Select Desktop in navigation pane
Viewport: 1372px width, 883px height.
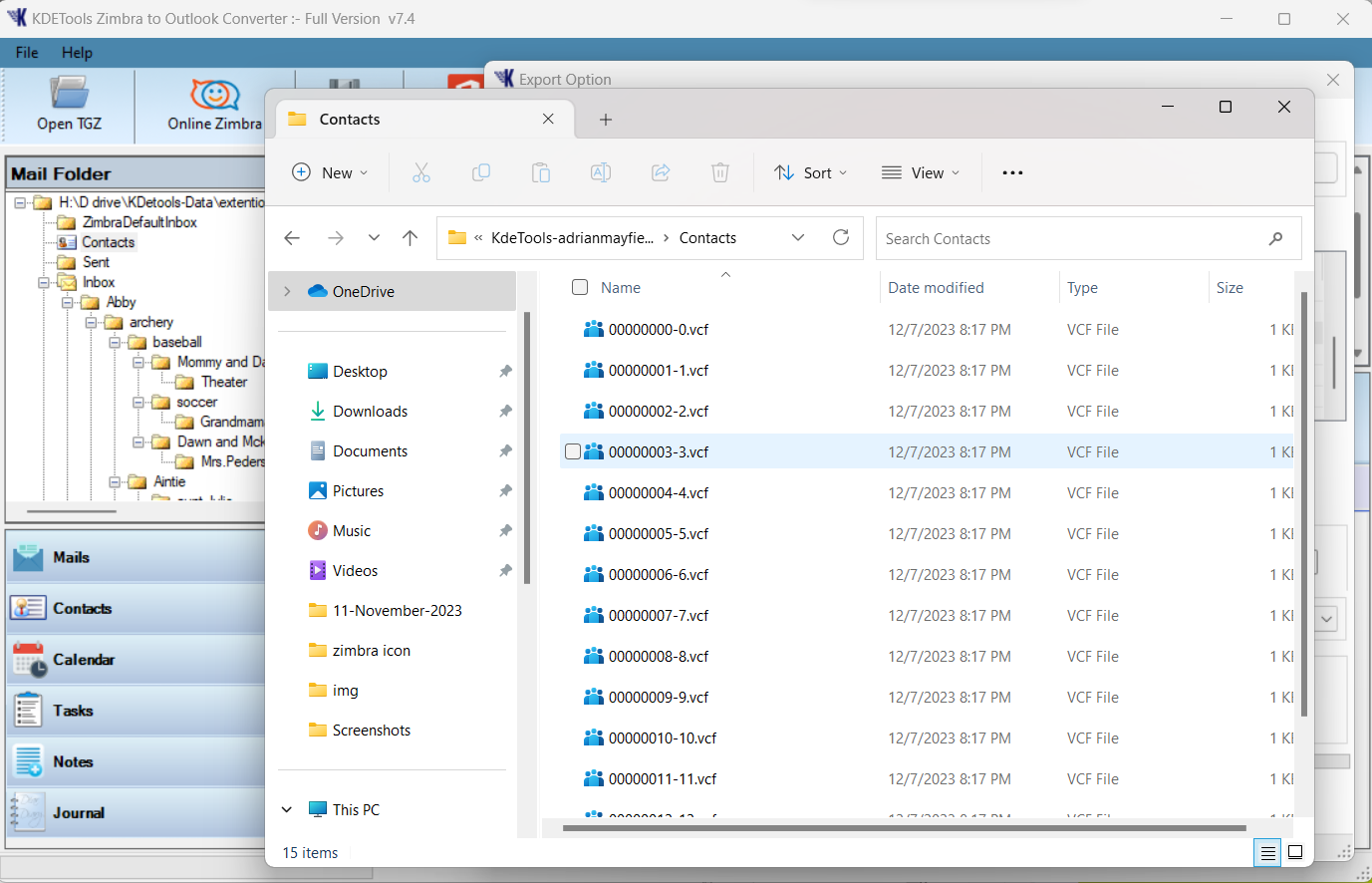click(x=360, y=371)
